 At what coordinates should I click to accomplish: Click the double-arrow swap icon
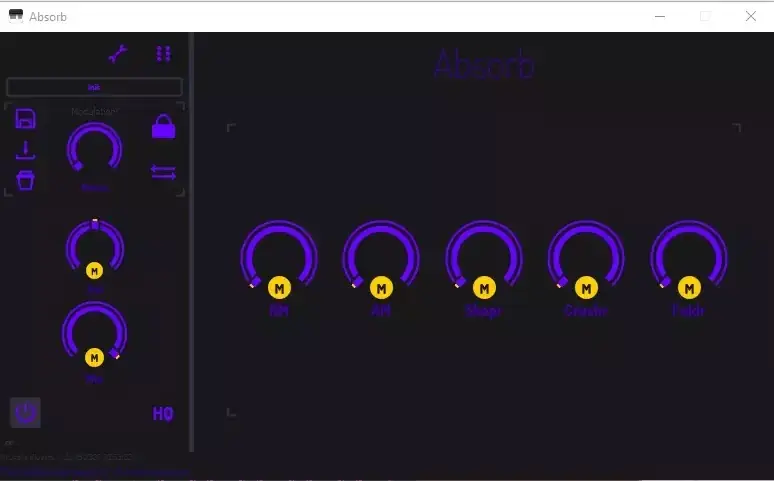tap(163, 172)
